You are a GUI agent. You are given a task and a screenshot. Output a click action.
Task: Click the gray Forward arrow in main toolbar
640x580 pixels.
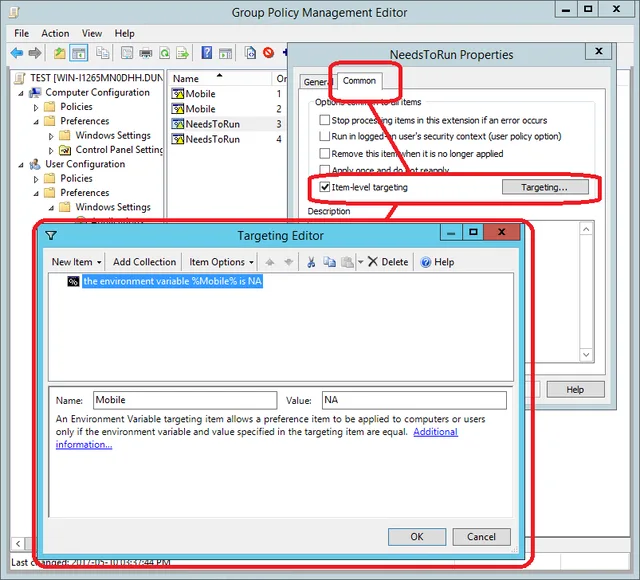[x=35, y=53]
